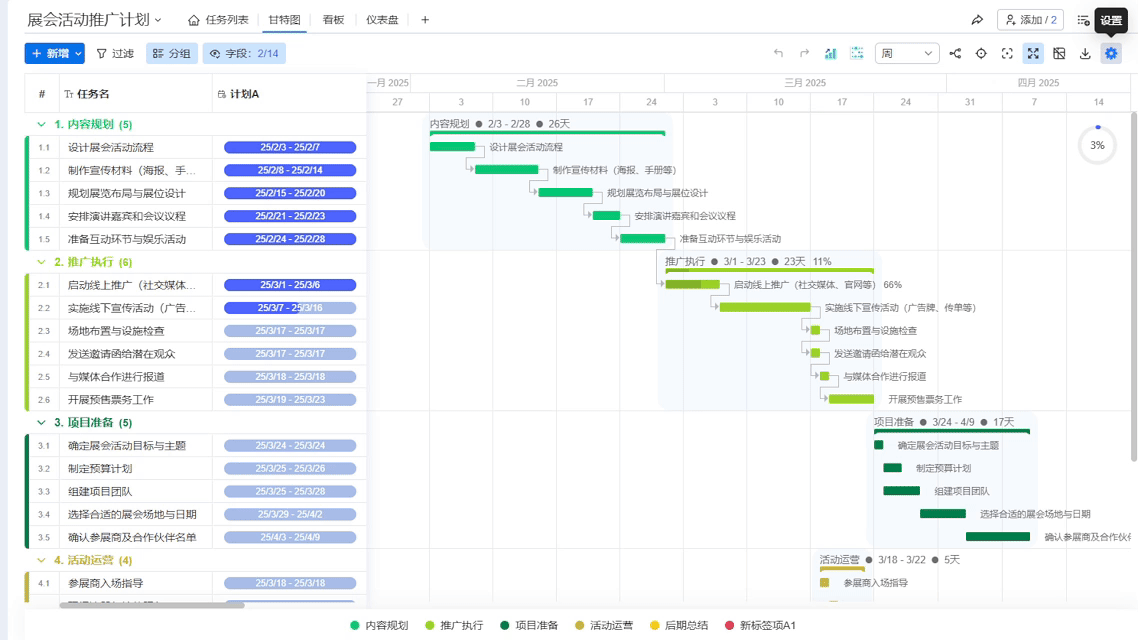Click the focus view icon
1138x640 pixels.
1007,53
